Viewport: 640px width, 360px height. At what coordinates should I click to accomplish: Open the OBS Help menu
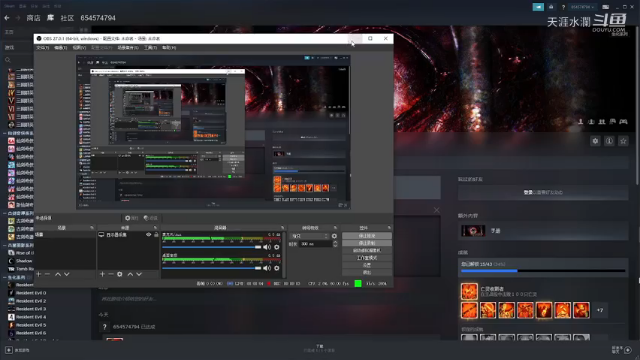(169, 48)
